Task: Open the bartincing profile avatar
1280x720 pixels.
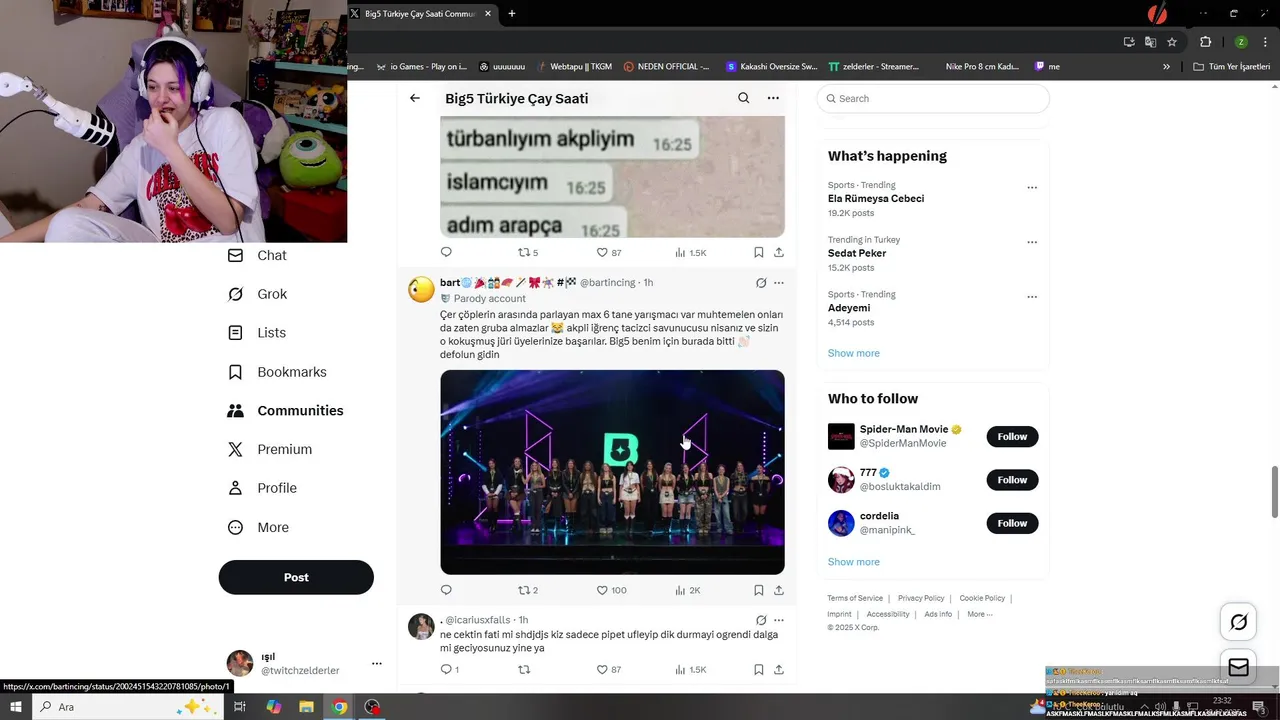Action: pyautogui.click(x=421, y=290)
